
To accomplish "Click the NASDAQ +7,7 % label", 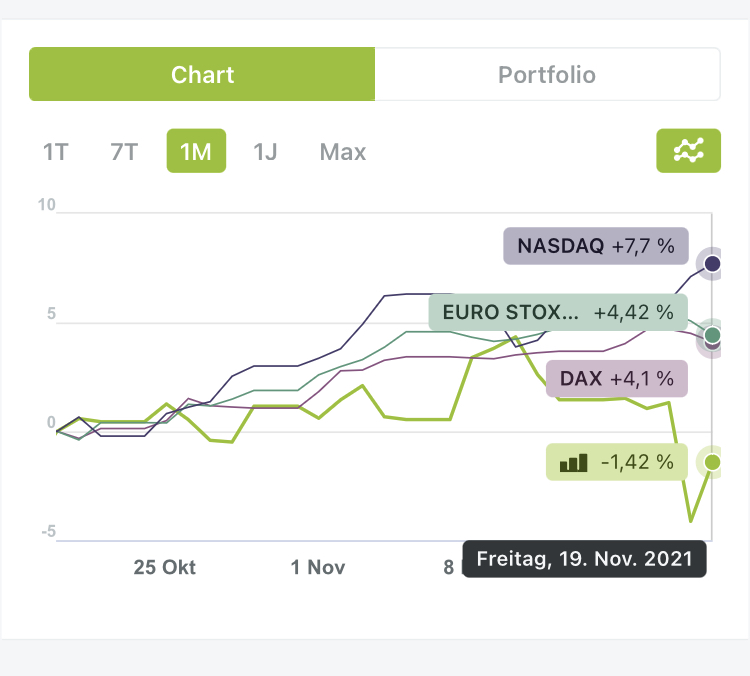I will pyautogui.click(x=589, y=245).
